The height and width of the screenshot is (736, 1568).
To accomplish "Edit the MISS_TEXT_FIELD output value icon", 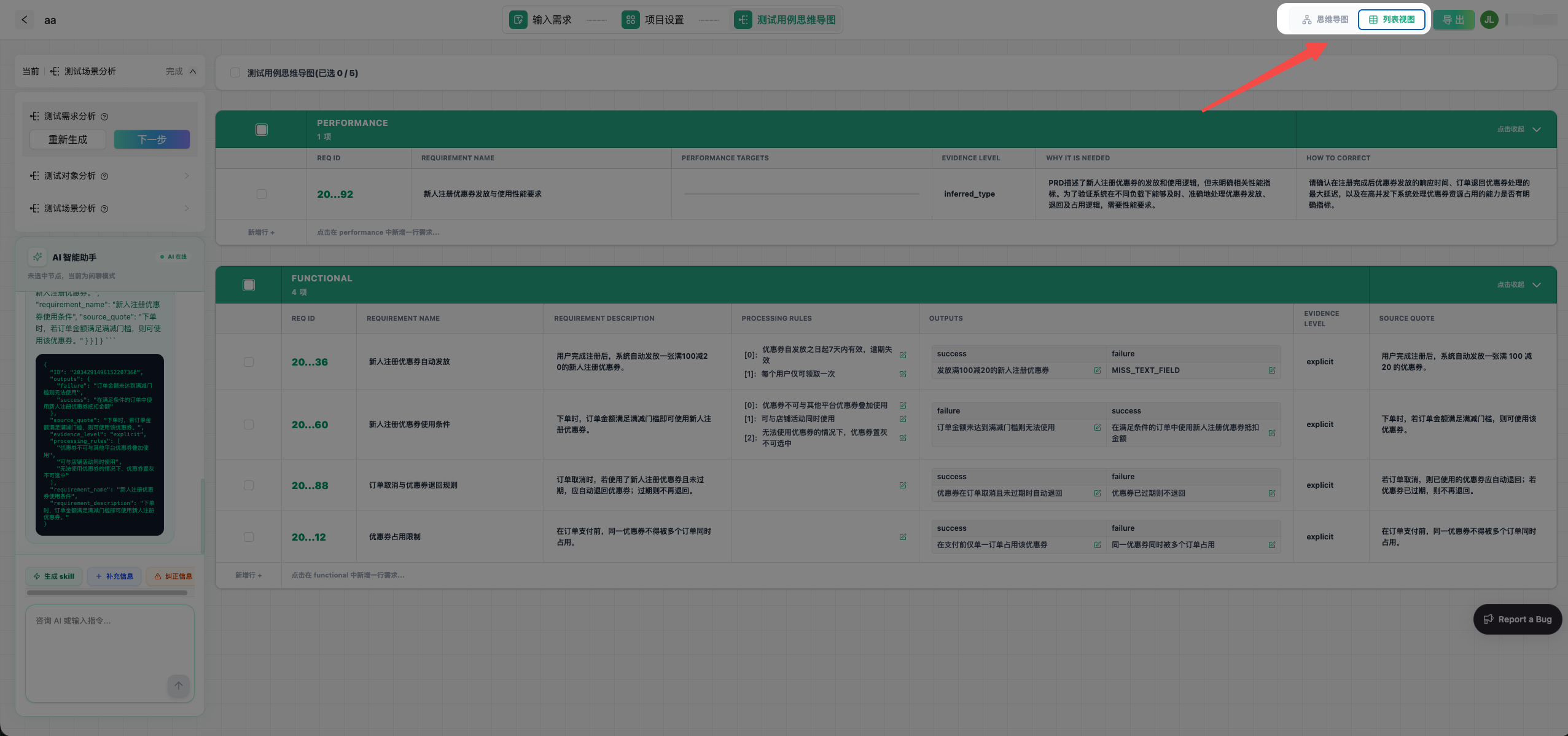I will tap(1272, 370).
